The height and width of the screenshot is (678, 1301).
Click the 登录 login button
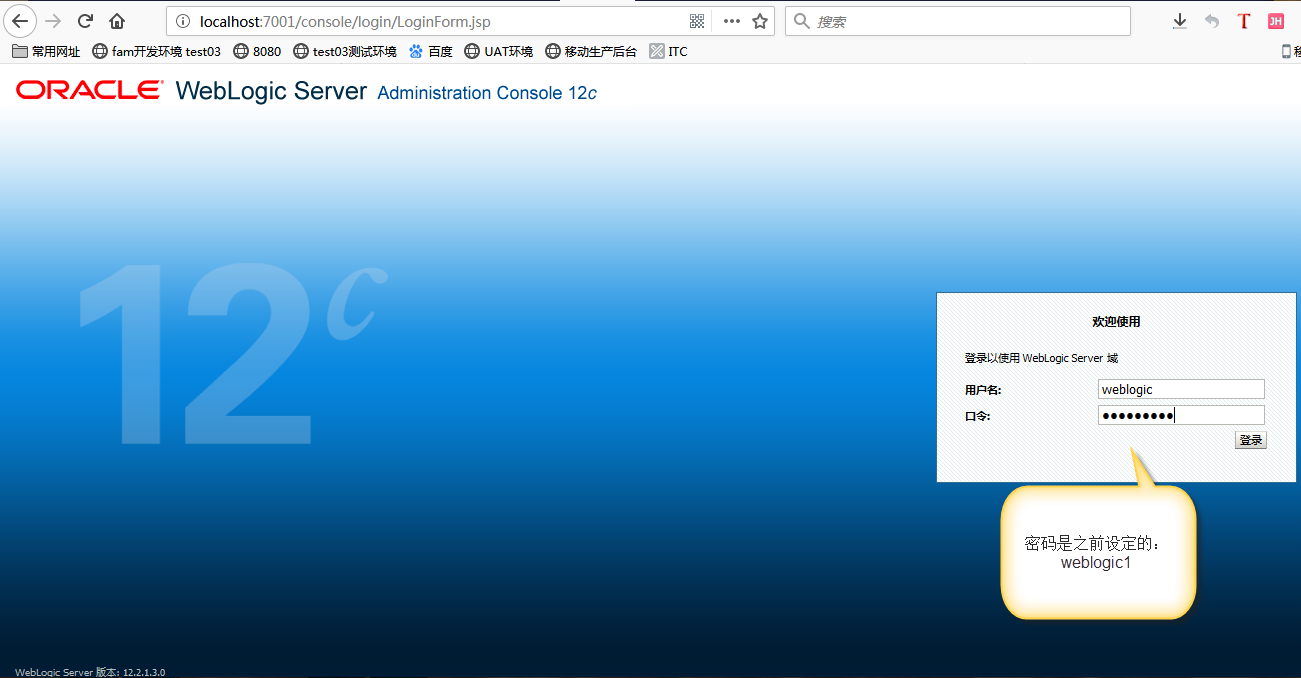(1250, 440)
